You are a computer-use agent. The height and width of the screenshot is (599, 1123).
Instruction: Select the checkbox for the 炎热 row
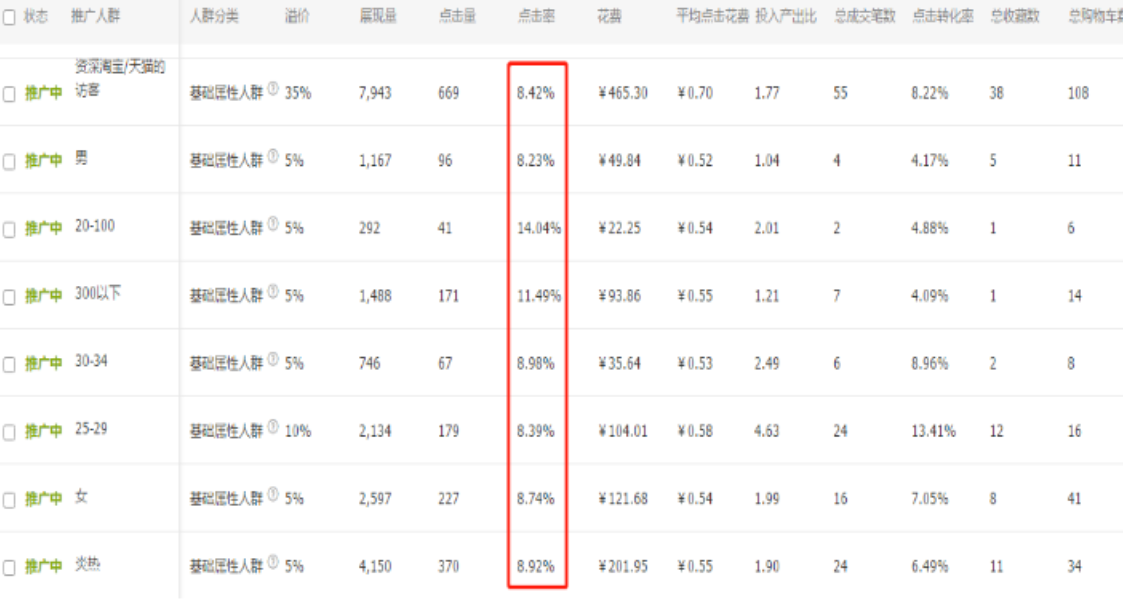tap(9, 568)
